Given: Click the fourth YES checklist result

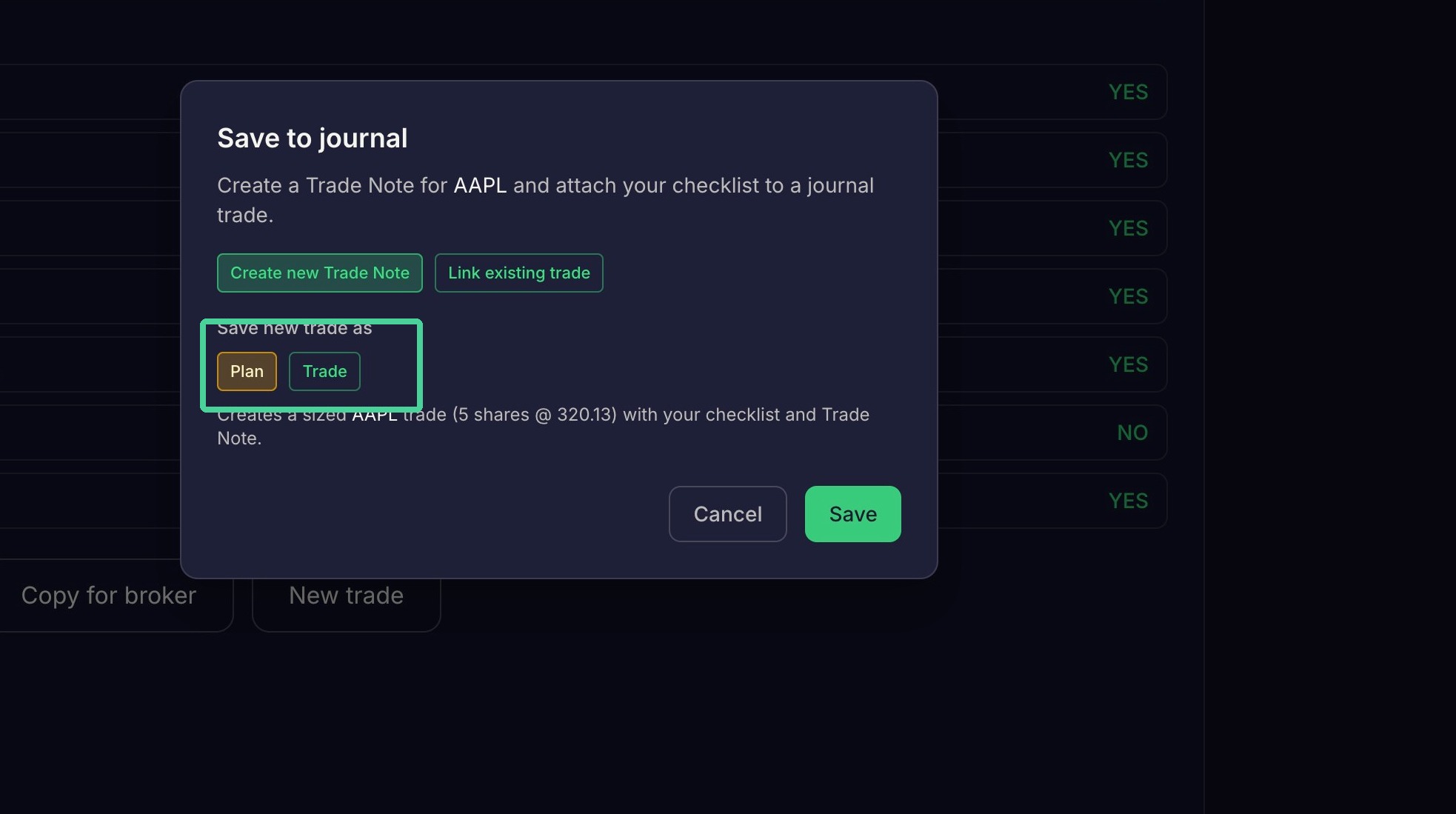Looking at the screenshot, I should tap(1128, 296).
